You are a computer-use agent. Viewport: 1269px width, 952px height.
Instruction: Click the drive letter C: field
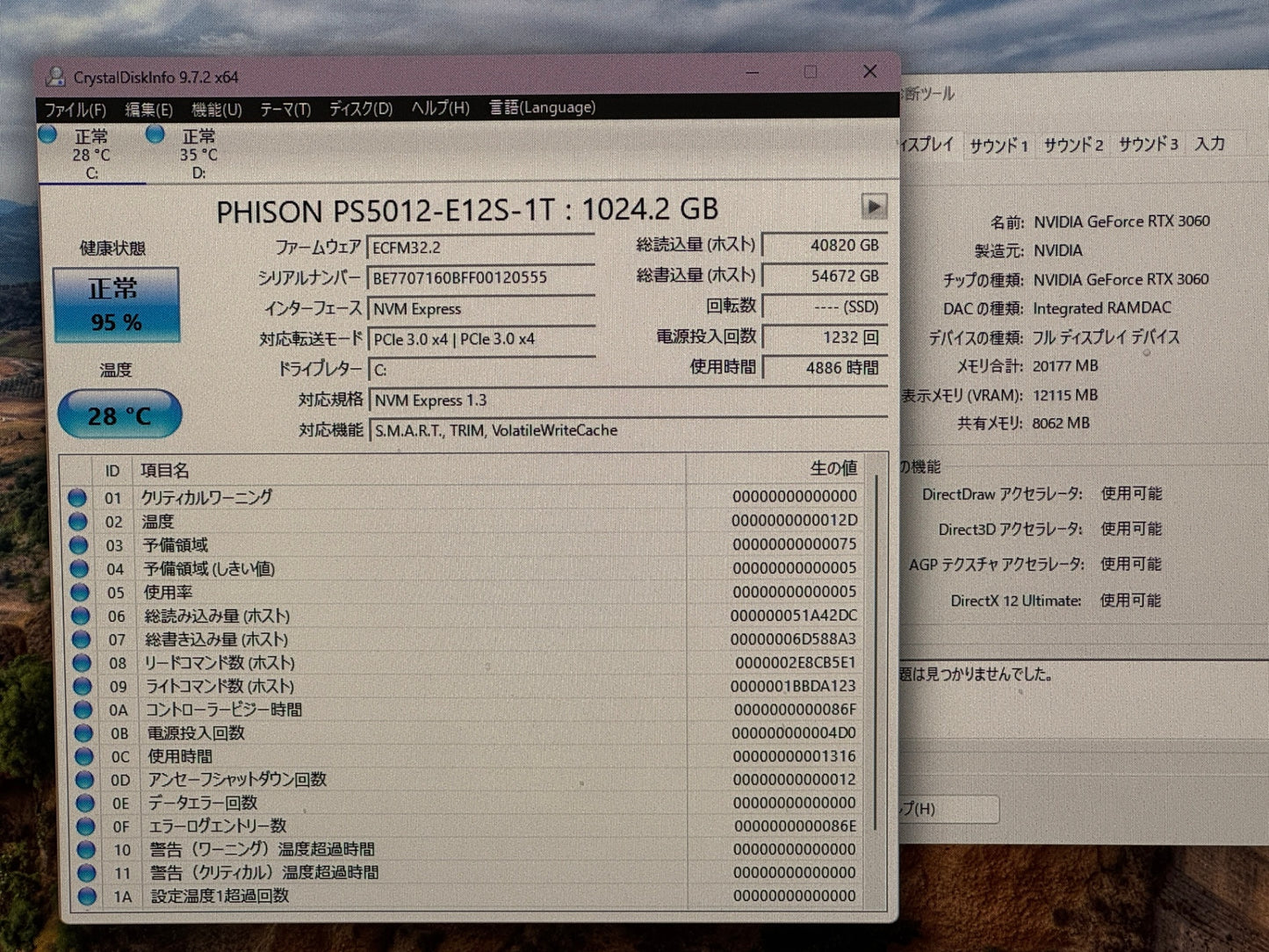[x=480, y=370]
